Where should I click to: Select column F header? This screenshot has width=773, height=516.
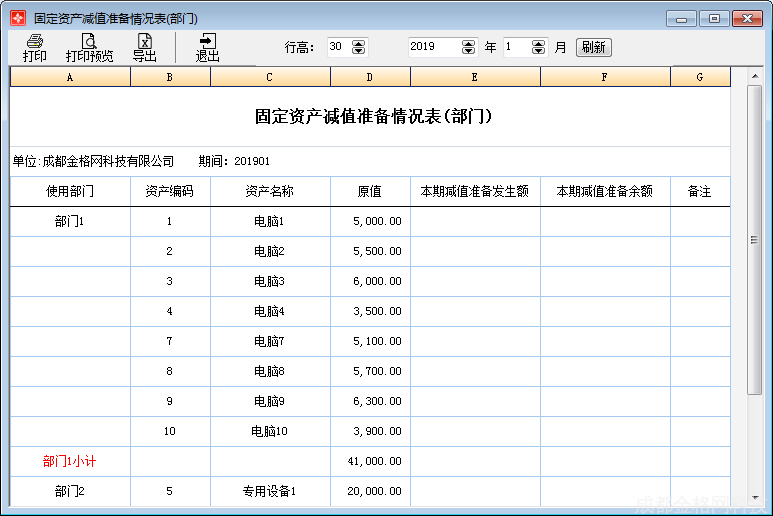[605, 77]
